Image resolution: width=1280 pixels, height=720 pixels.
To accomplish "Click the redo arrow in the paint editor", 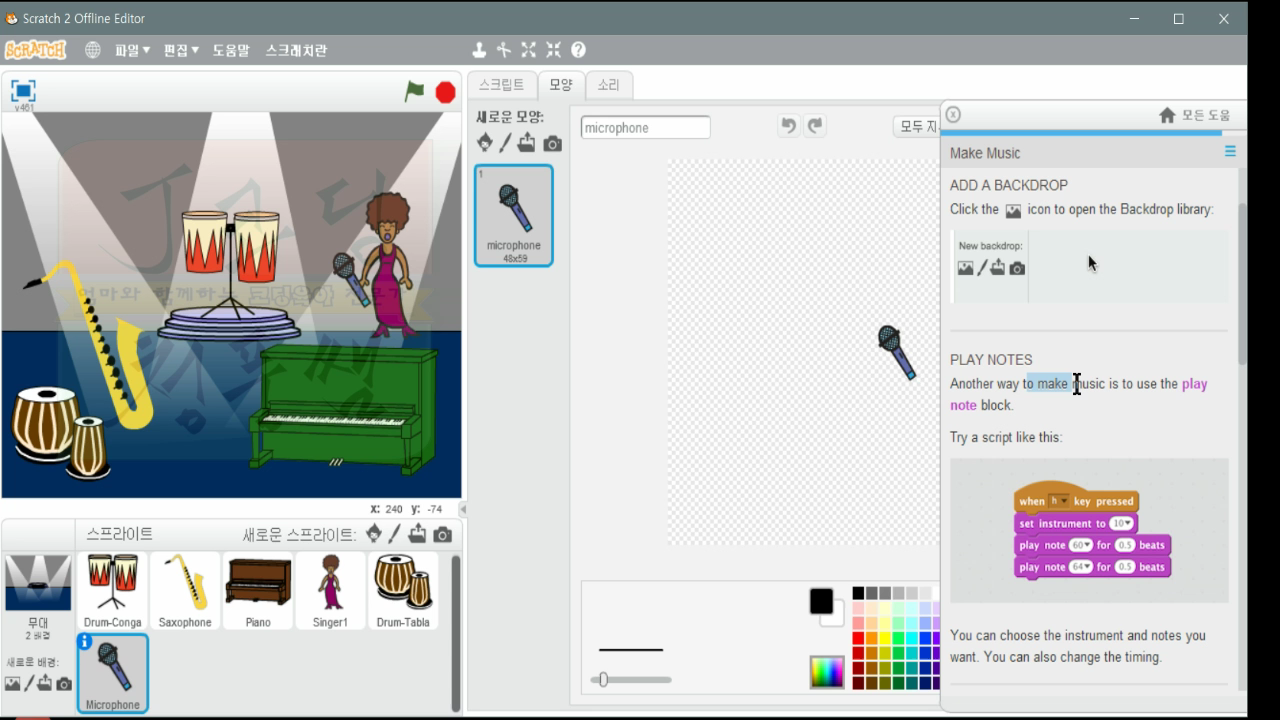I will tap(816, 125).
